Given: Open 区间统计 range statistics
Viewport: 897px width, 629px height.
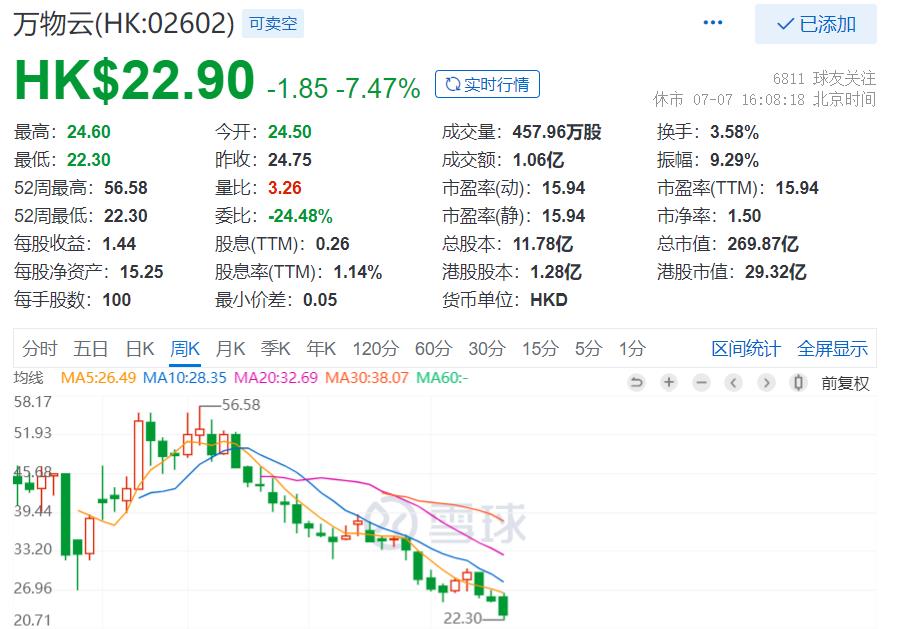Looking at the screenshot, I should 746,348.
